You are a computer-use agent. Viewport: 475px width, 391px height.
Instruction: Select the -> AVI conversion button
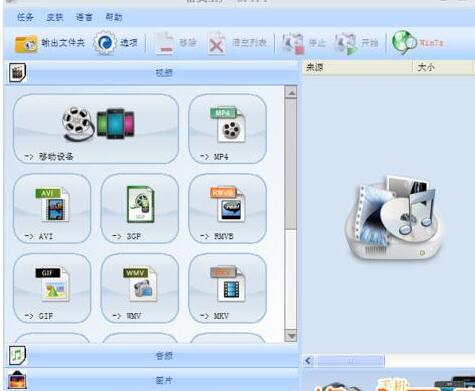point(52,208)
